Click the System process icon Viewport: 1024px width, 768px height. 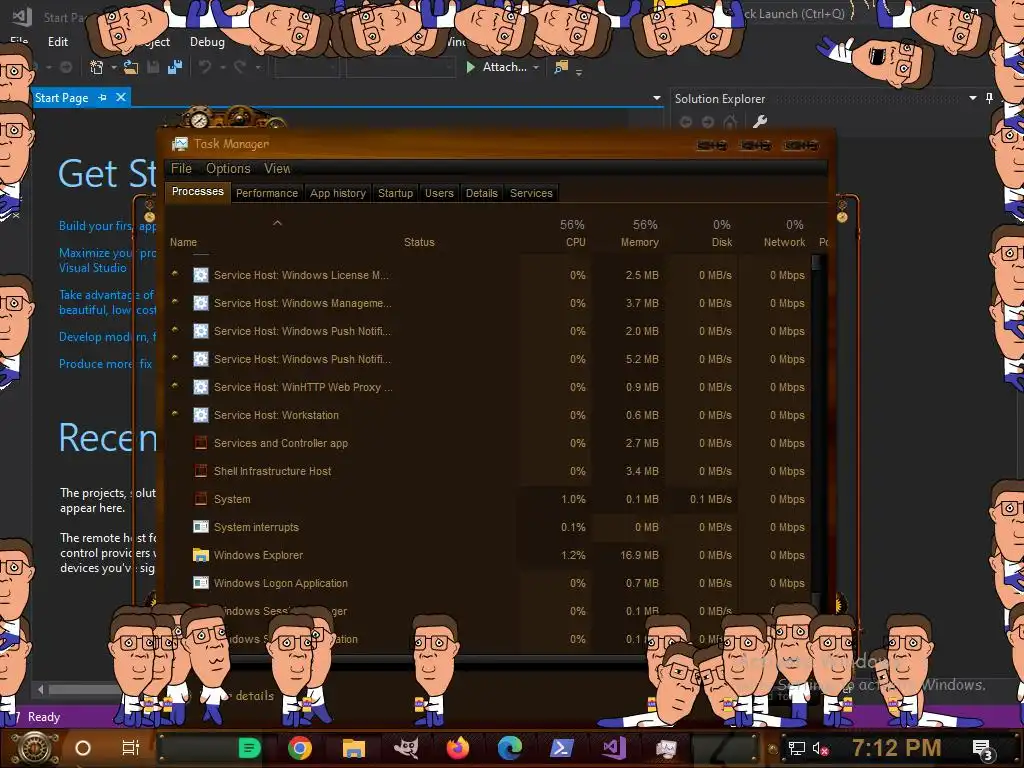tap(200, 499)
